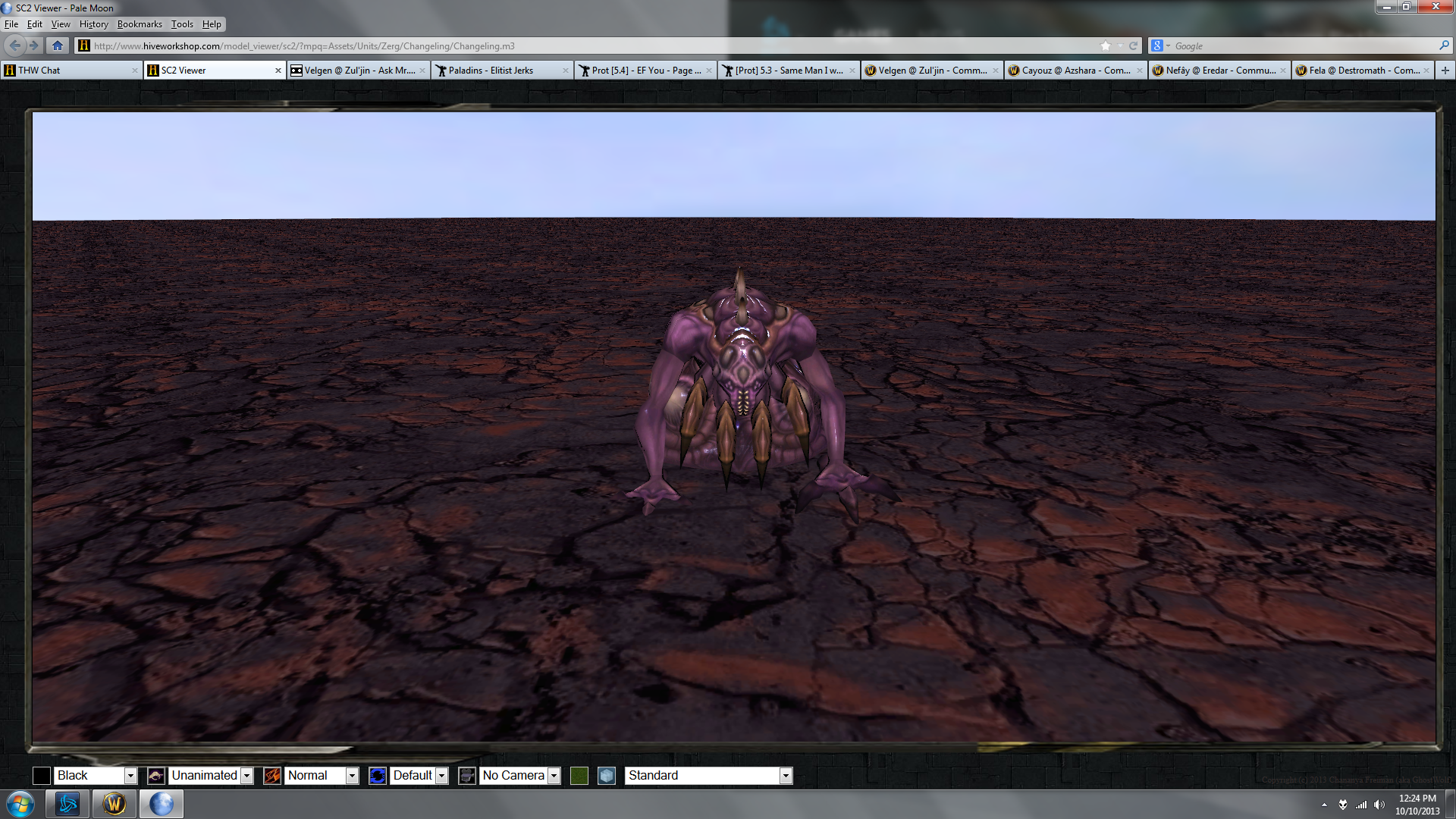The height and width of the screenshot is (819, 1456).
Task: Reload the page with the refresh icon
Action: 1133,45
